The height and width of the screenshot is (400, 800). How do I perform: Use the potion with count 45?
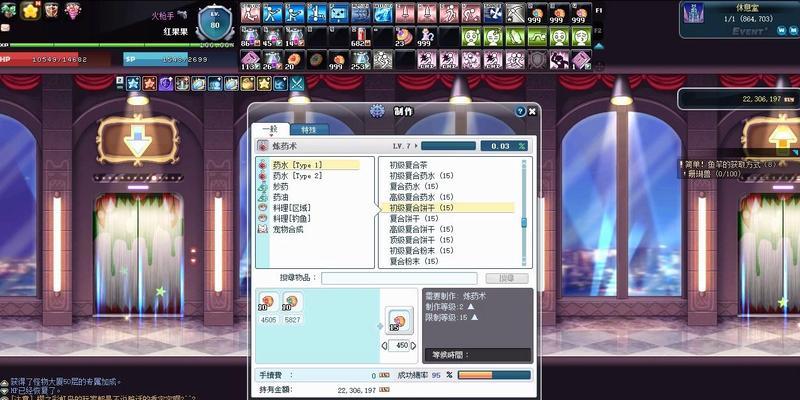coord(272,37)
